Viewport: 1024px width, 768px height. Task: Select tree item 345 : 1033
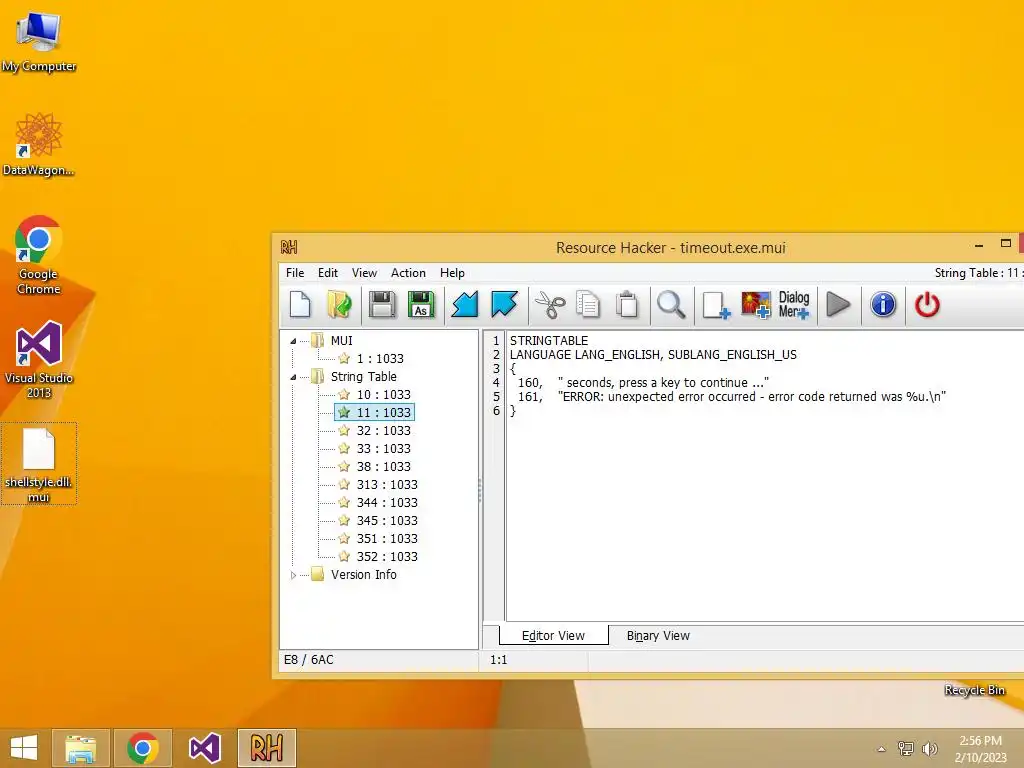[387, 520]
